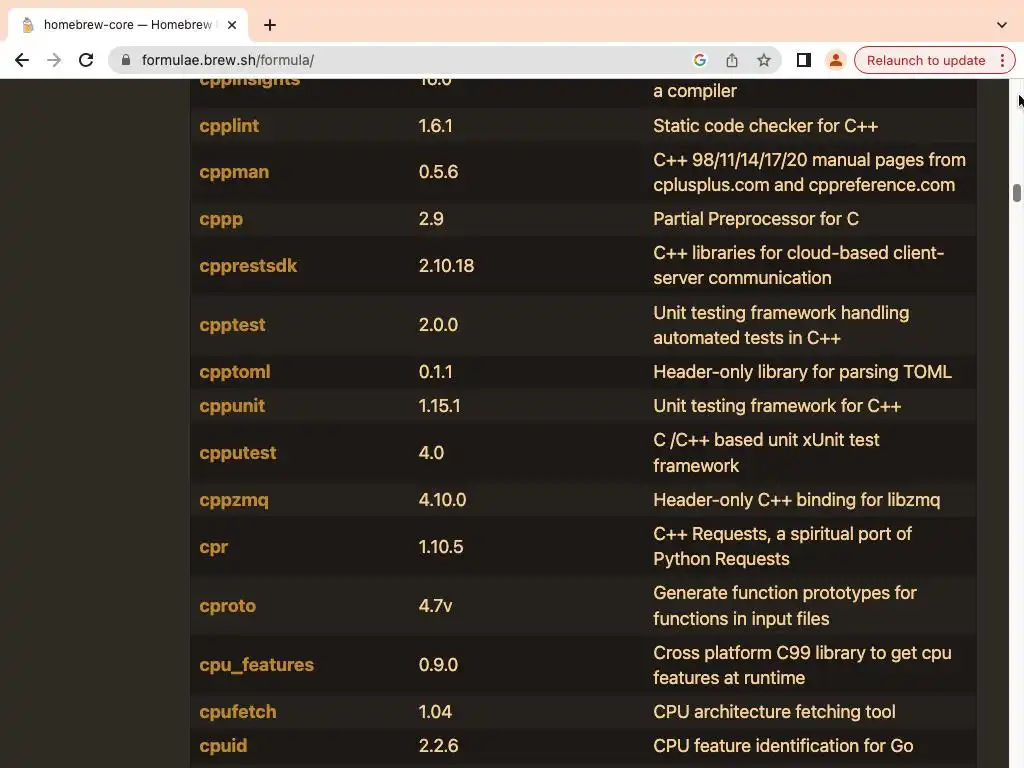Screen dimensions: 1024x768
Task: Share this page via share icon
Action: (731, 60)
